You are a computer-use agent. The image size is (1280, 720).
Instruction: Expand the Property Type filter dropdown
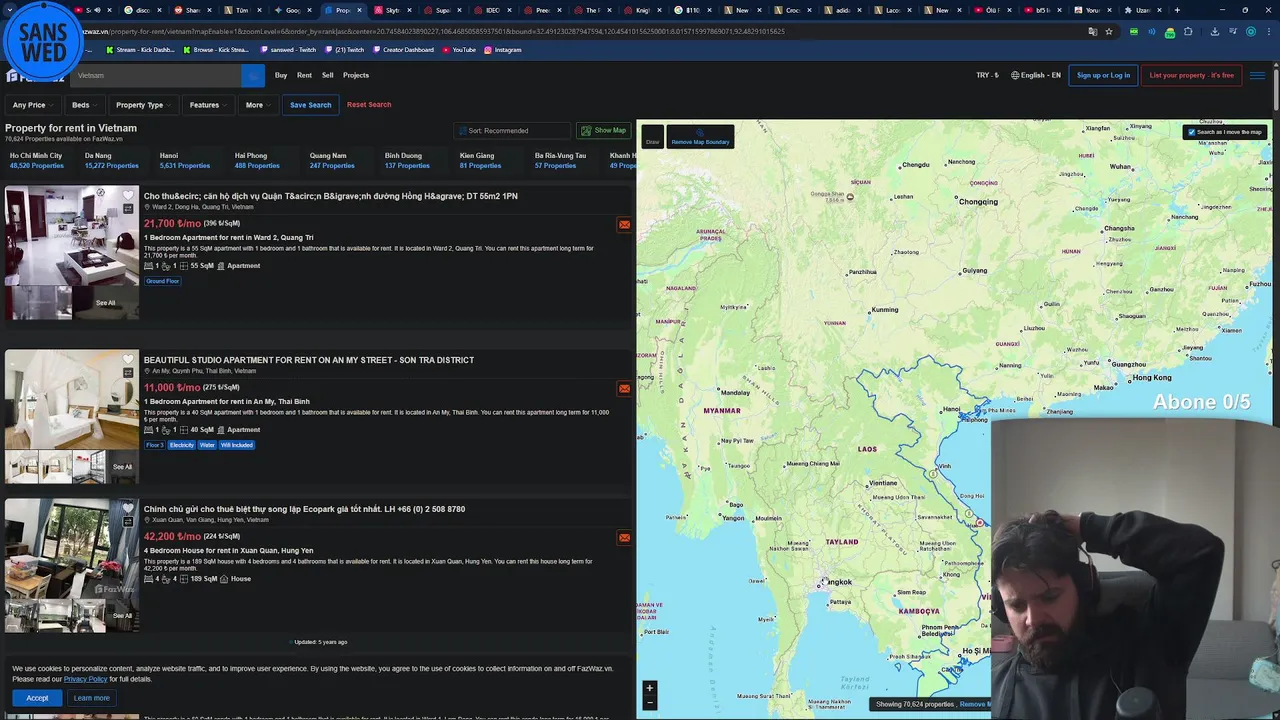(x=143, y=105)
